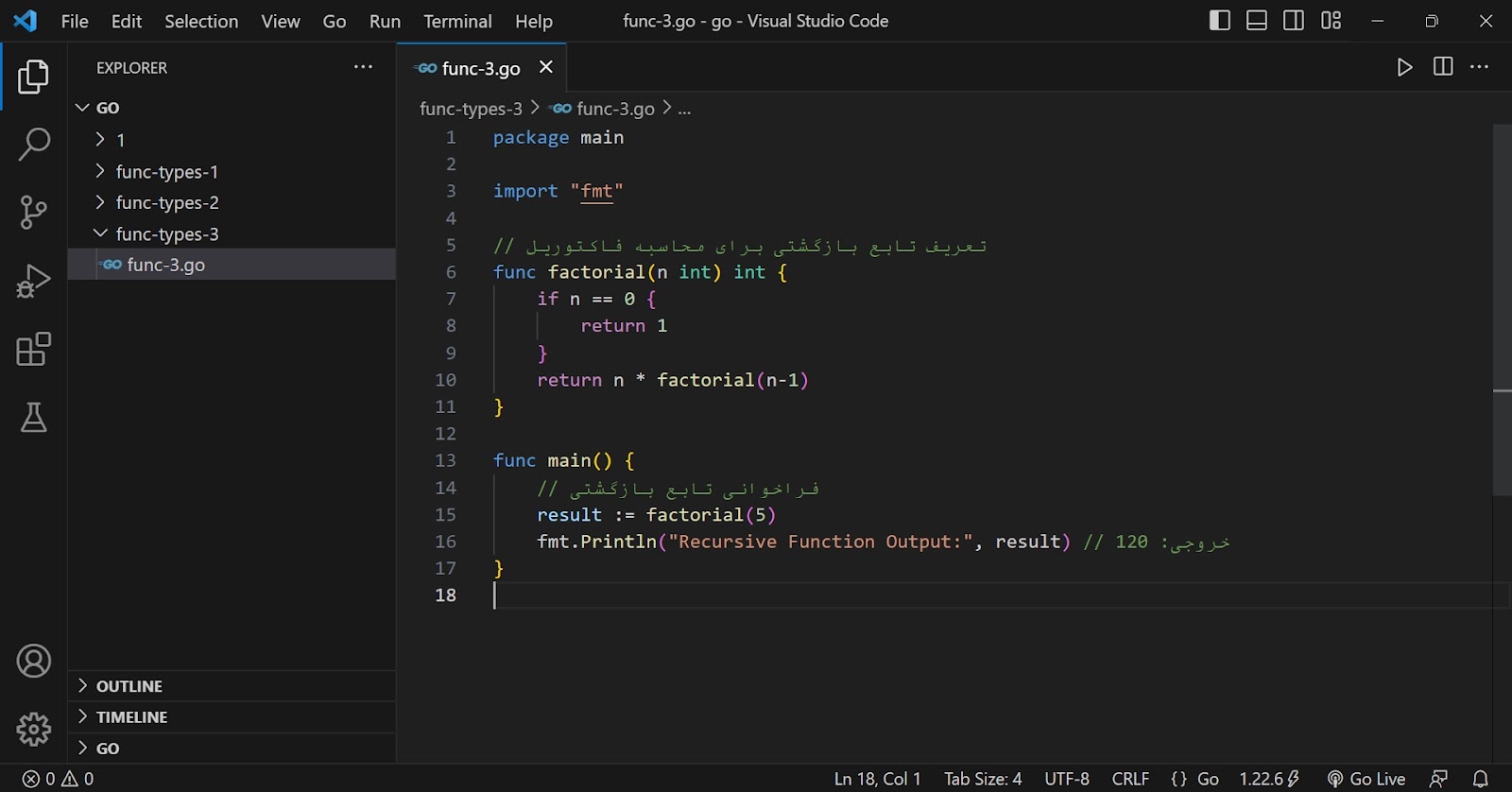Image resolution: width=1512 pixels, height=792 pixels.
Task: Run the Go file with play button
Action: (1405, 67)
